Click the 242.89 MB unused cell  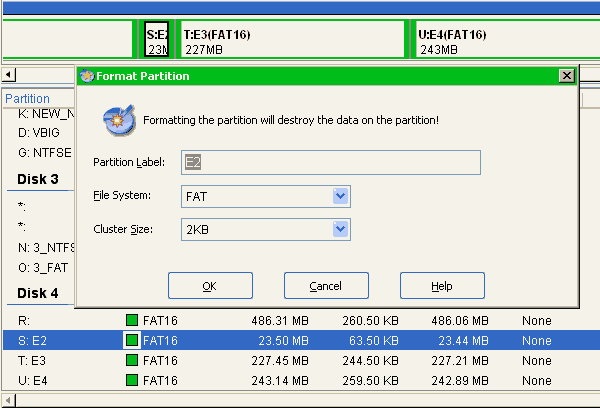[x=460, y=380]
